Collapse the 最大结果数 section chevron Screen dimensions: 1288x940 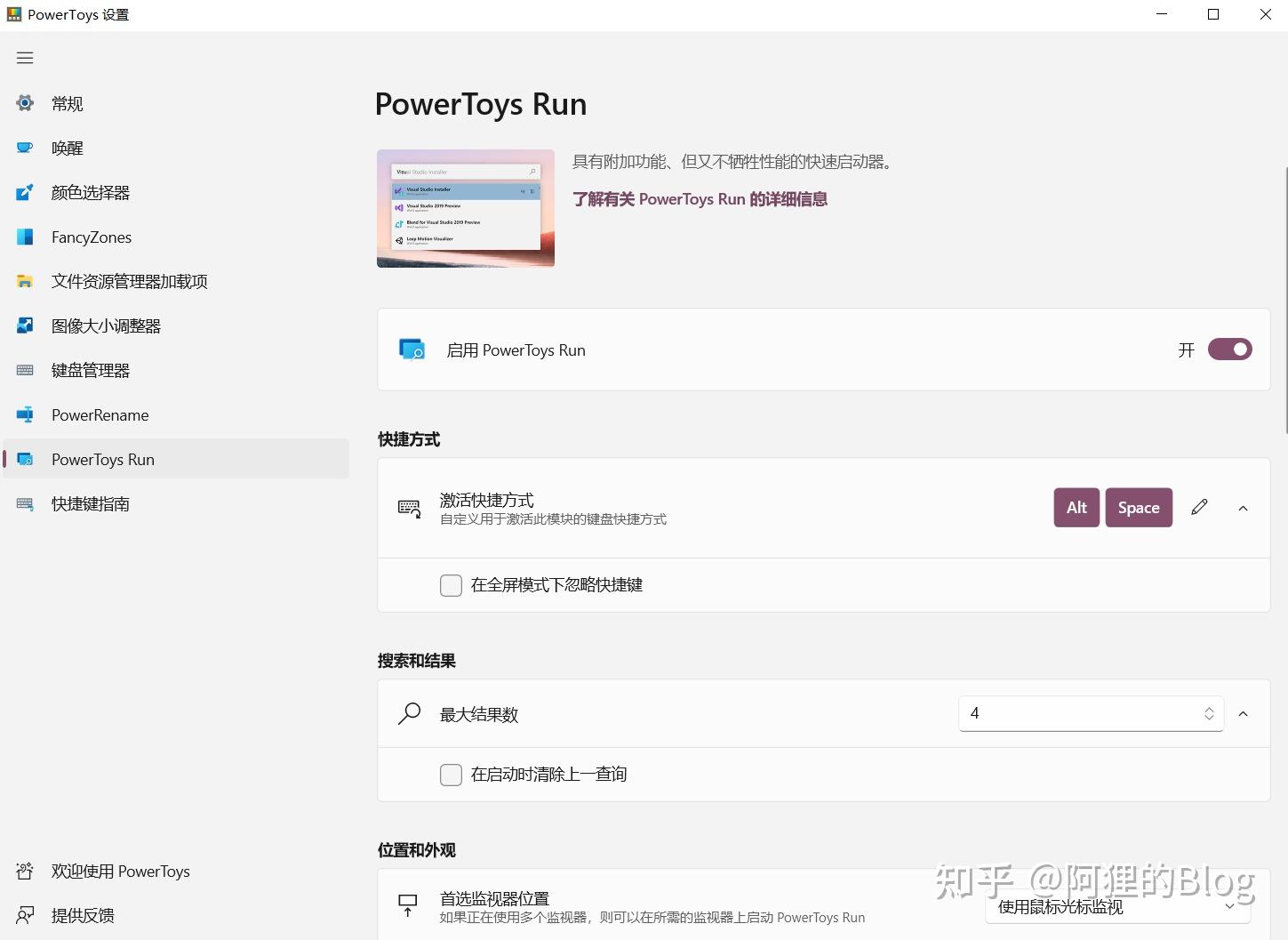coord(1243,713)
